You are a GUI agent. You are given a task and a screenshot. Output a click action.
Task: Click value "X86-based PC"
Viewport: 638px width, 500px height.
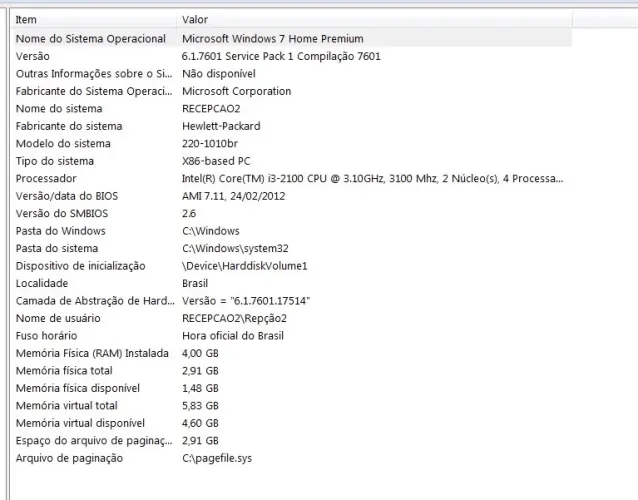(x=216, y=161)
